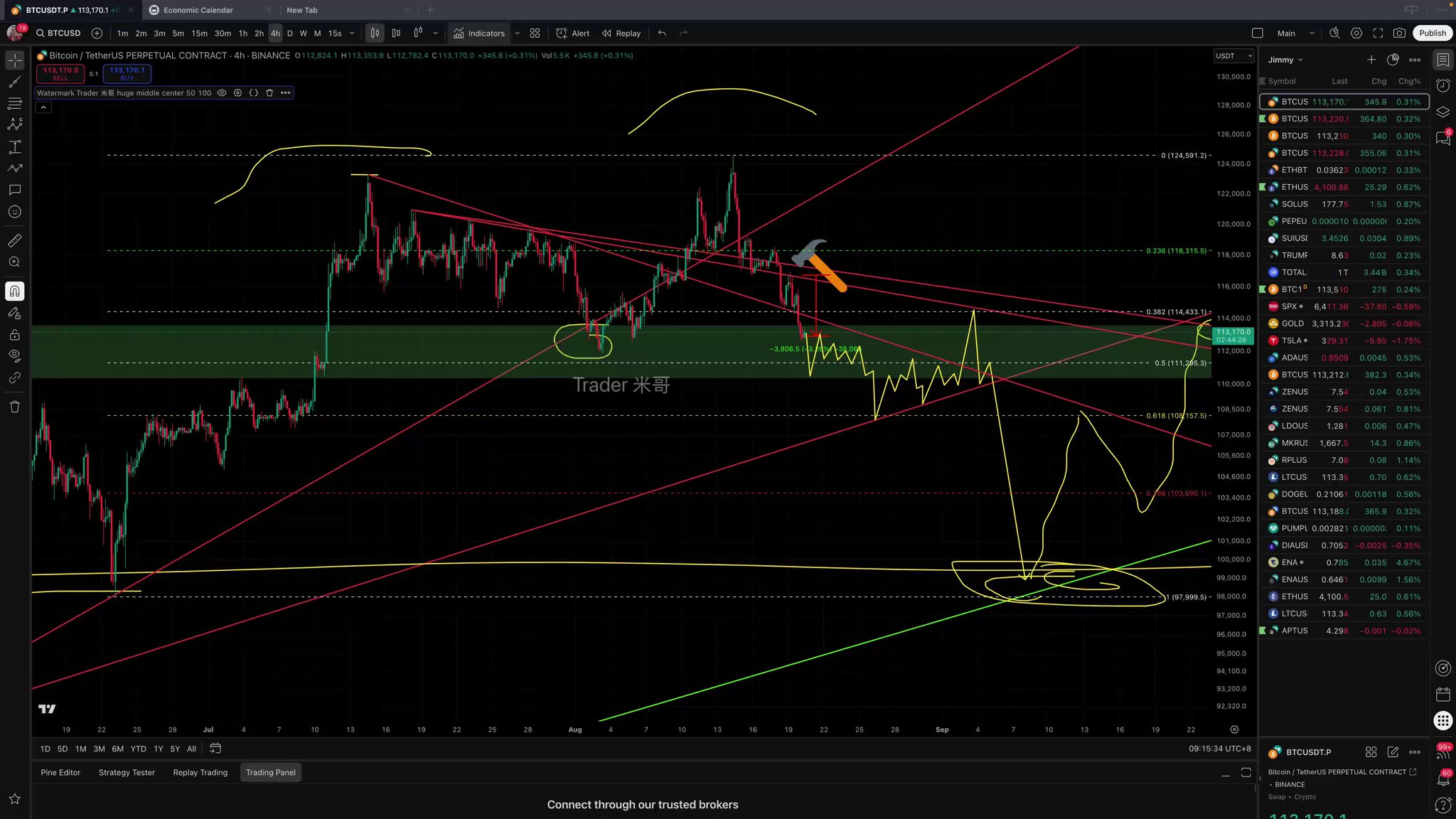Image resolution: width=1456 pixels, height=819 pixels.
Task: Open chart settings gear icon in top toolbar
Action: (1356, 33)
